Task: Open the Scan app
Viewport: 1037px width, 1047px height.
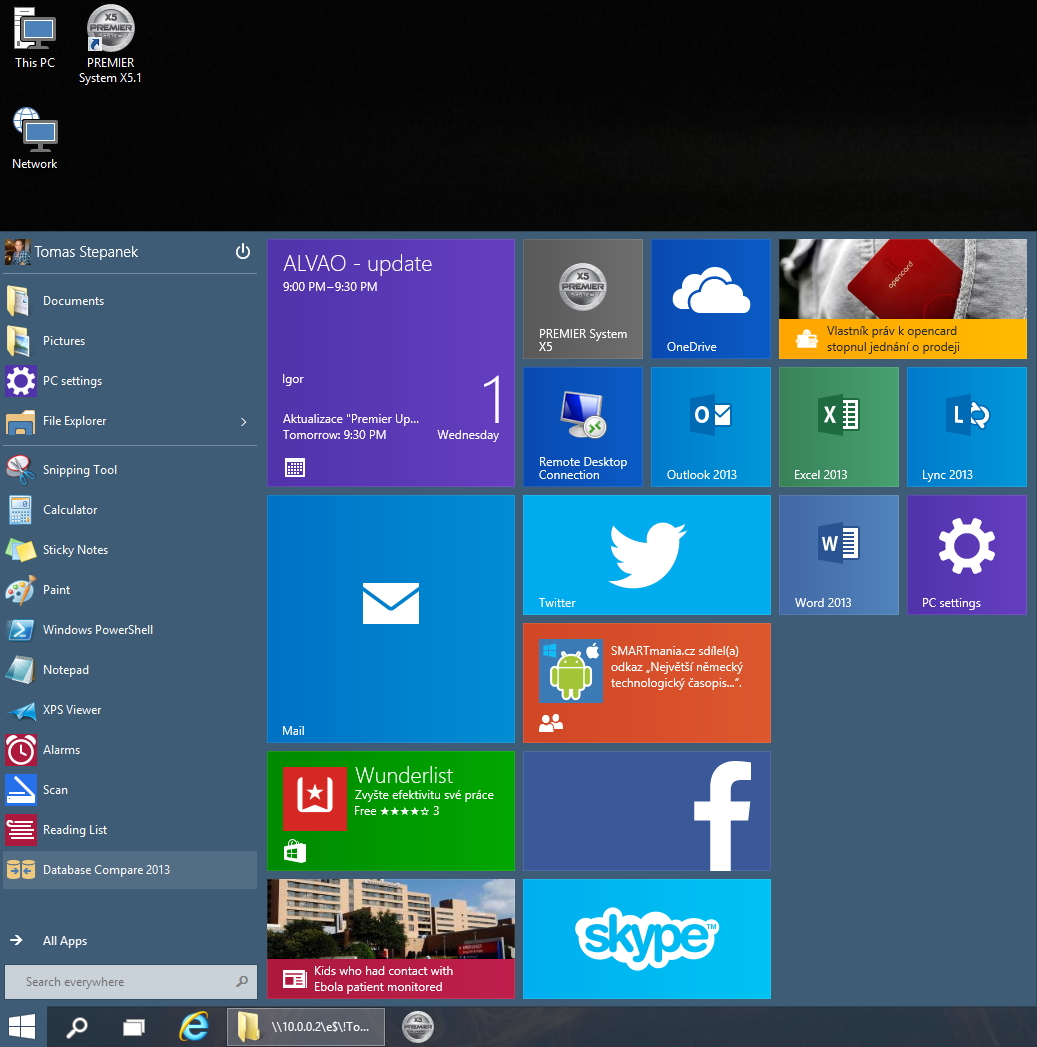Action: (x=130, y=790)
